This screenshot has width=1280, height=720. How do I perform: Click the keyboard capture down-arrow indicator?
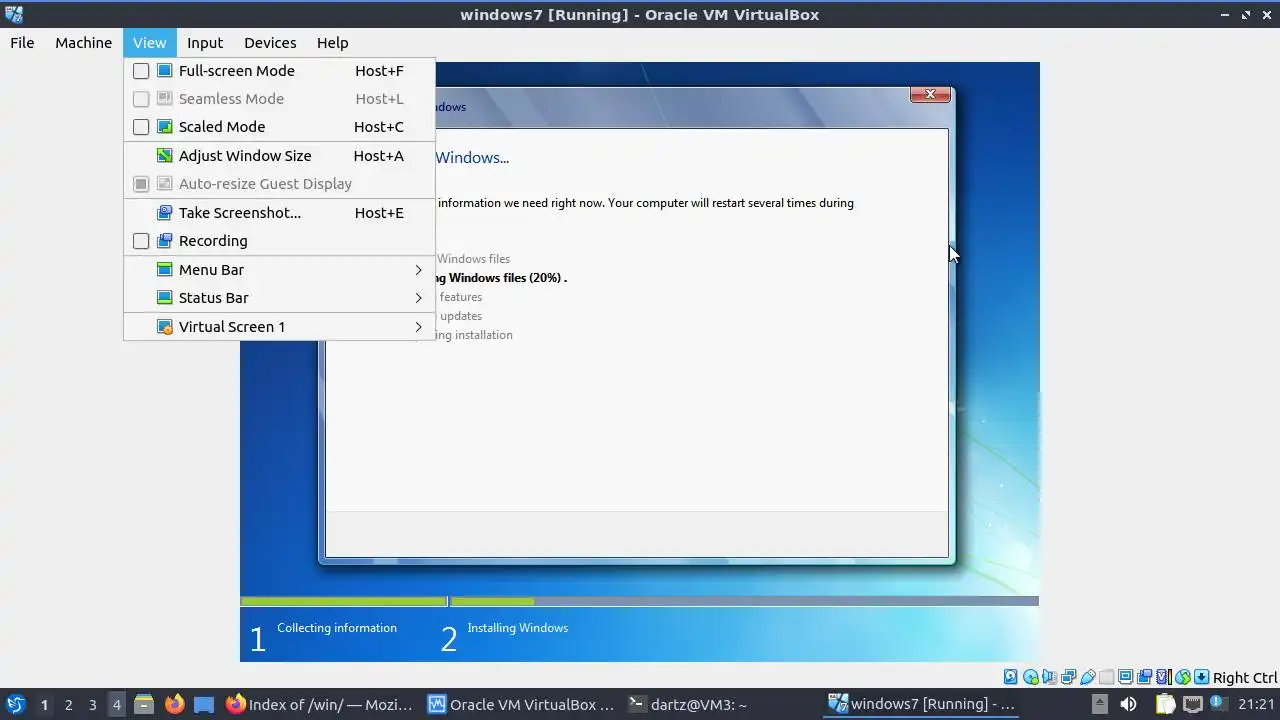pos(1201,677)
